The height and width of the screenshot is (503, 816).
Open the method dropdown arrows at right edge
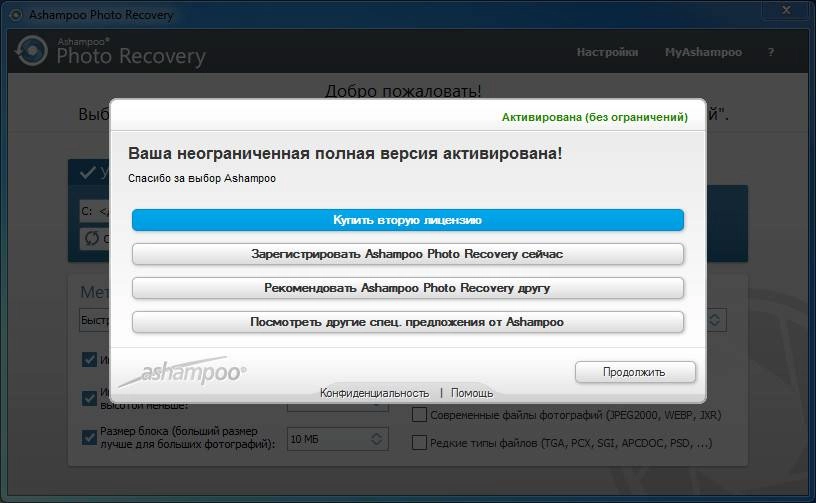(x=715, y=320)
